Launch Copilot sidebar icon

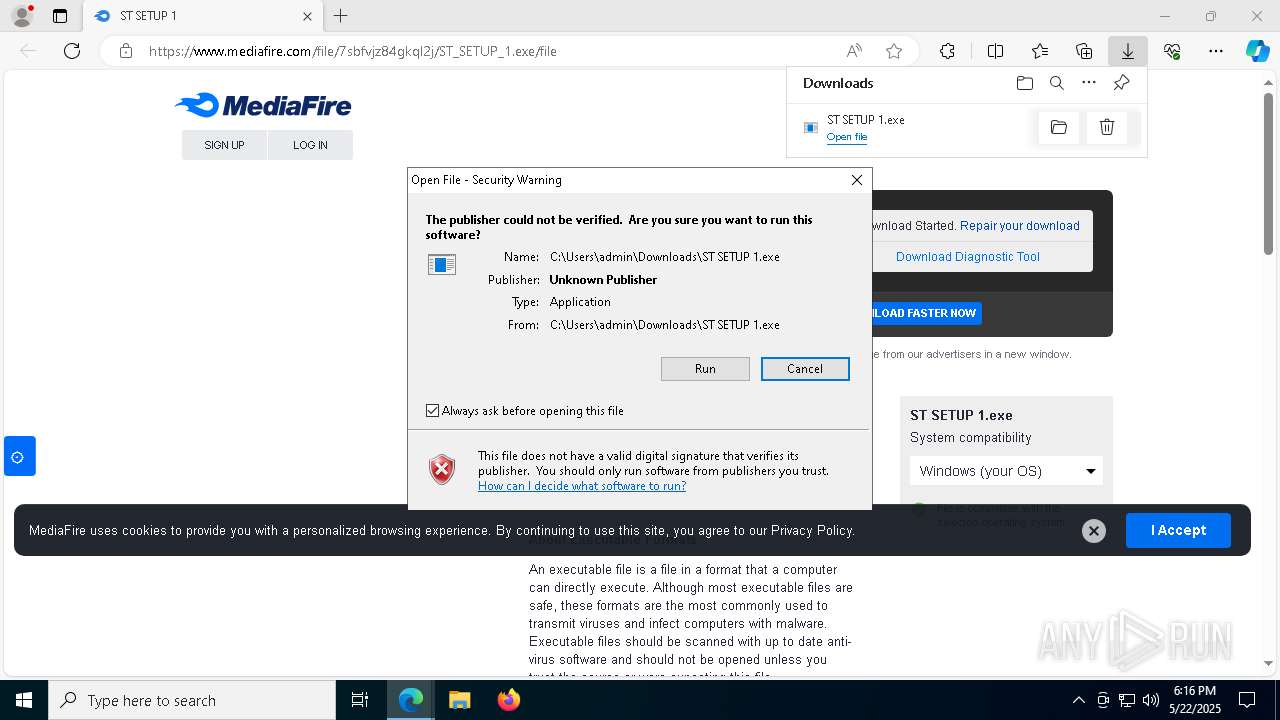click(1257, 51)
